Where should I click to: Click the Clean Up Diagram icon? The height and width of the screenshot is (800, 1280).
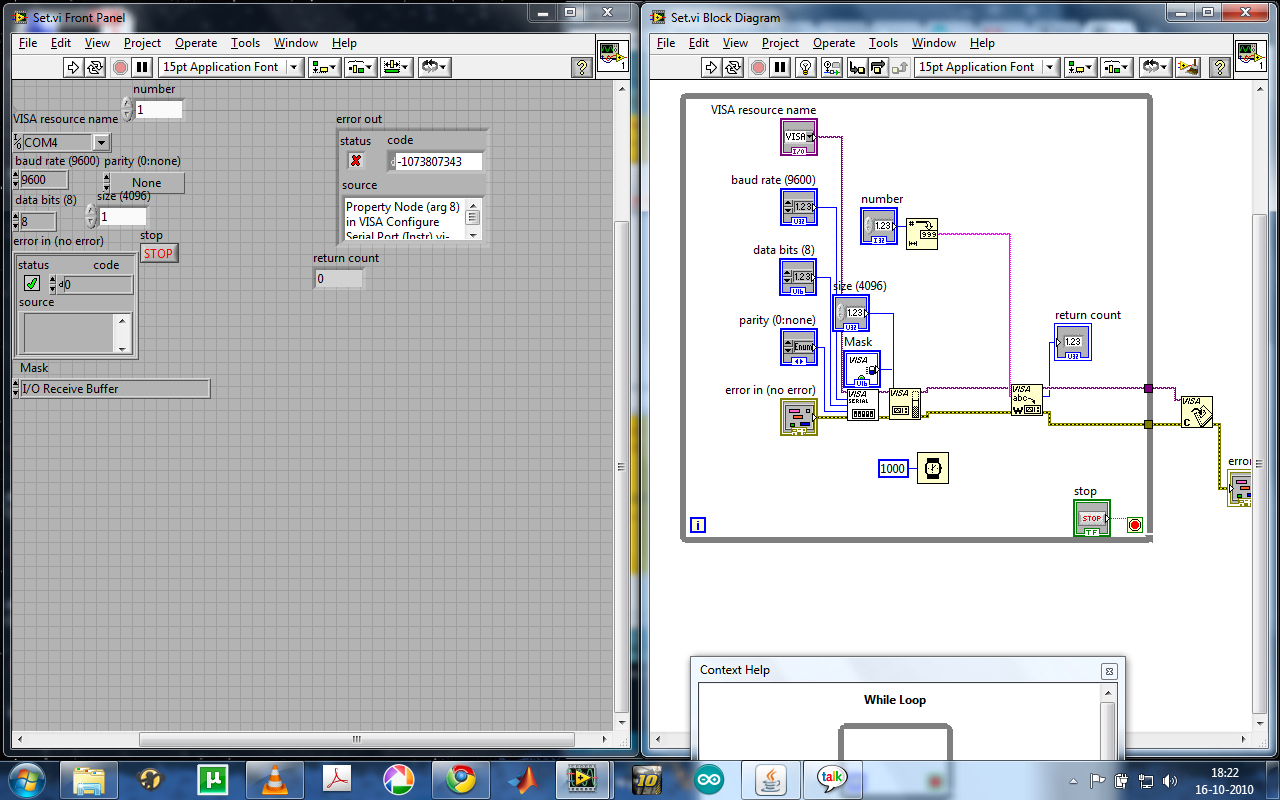pos(1188,67)
